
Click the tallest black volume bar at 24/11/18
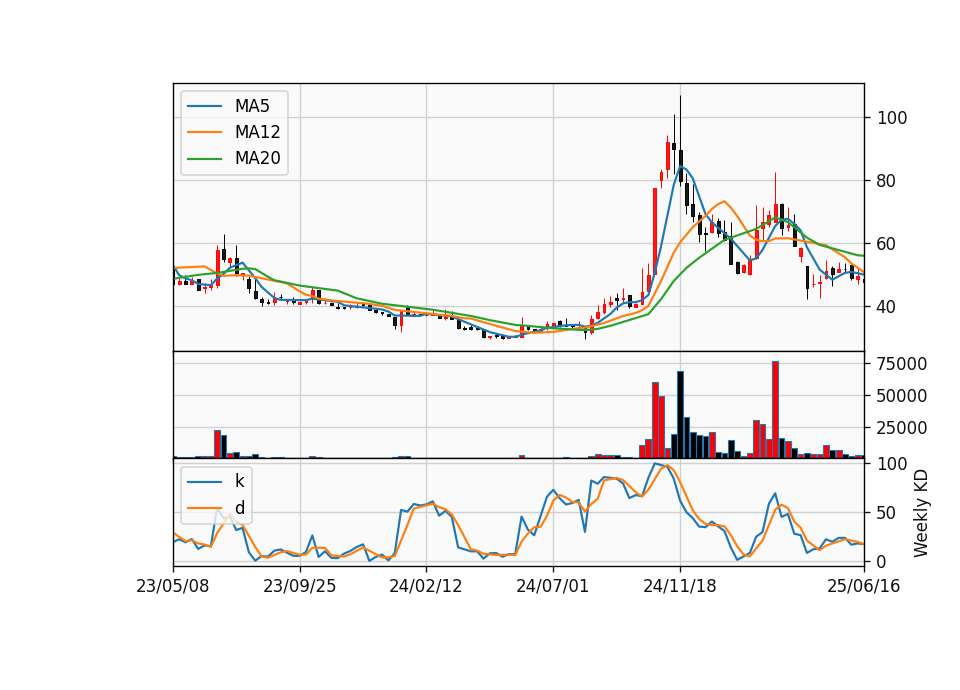[680, 414]
